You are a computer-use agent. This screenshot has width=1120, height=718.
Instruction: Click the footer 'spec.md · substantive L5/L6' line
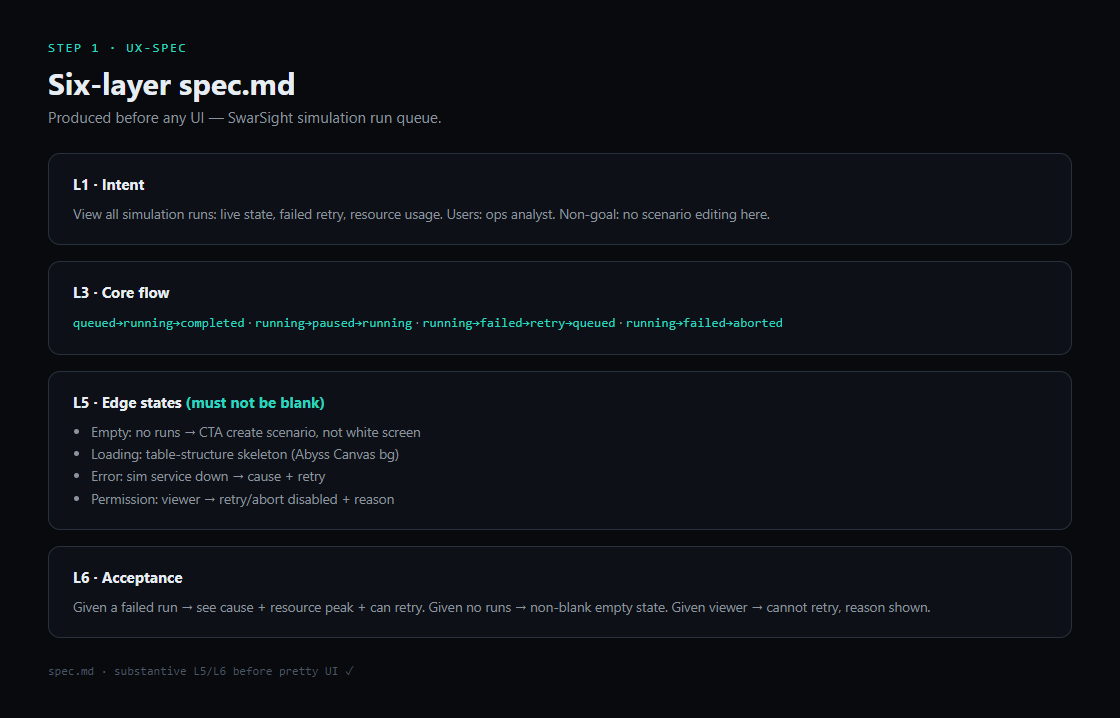coord(201,672)
